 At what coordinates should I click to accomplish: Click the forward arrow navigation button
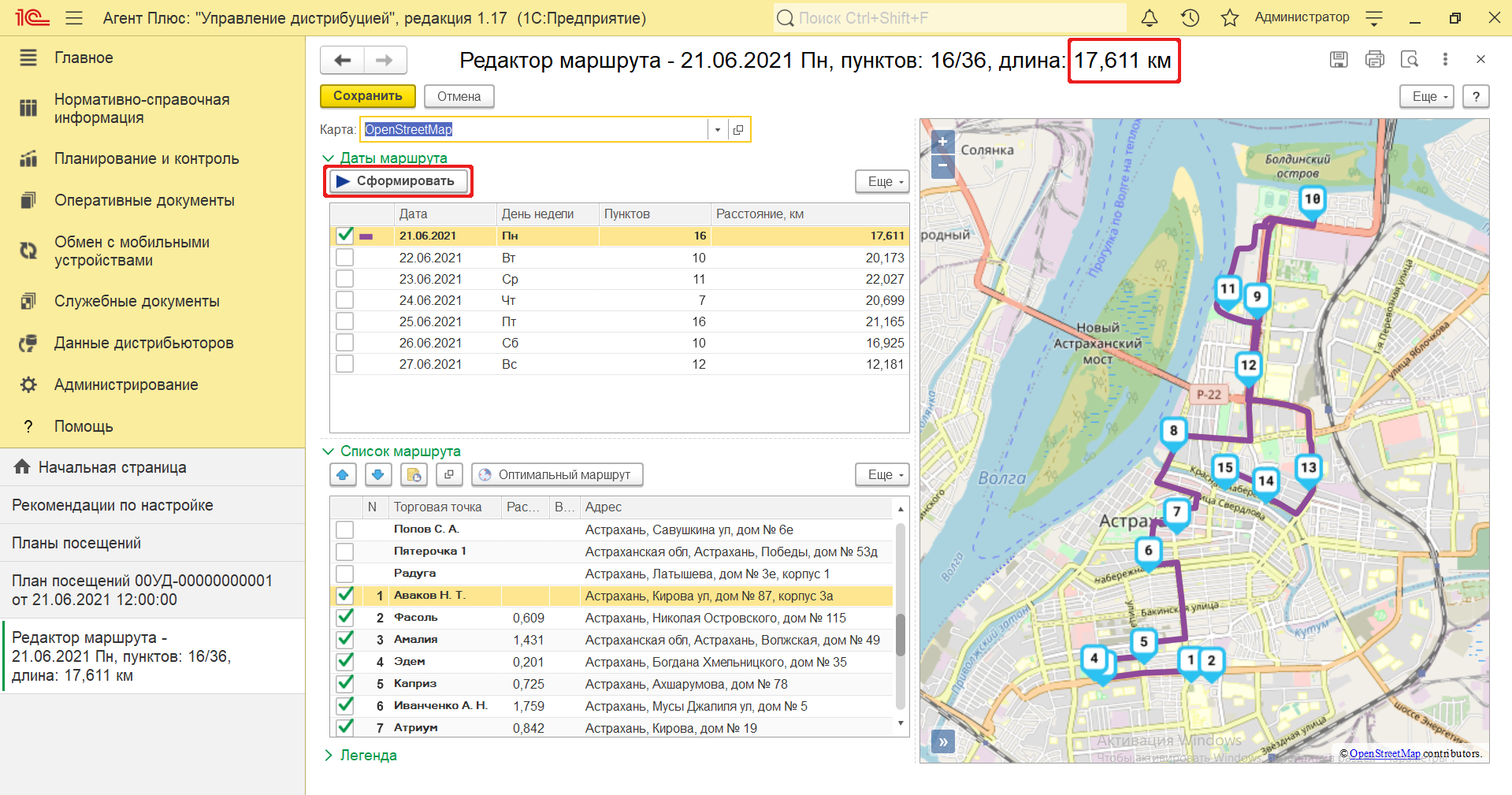pyautogui.click(x=385, y=60)
